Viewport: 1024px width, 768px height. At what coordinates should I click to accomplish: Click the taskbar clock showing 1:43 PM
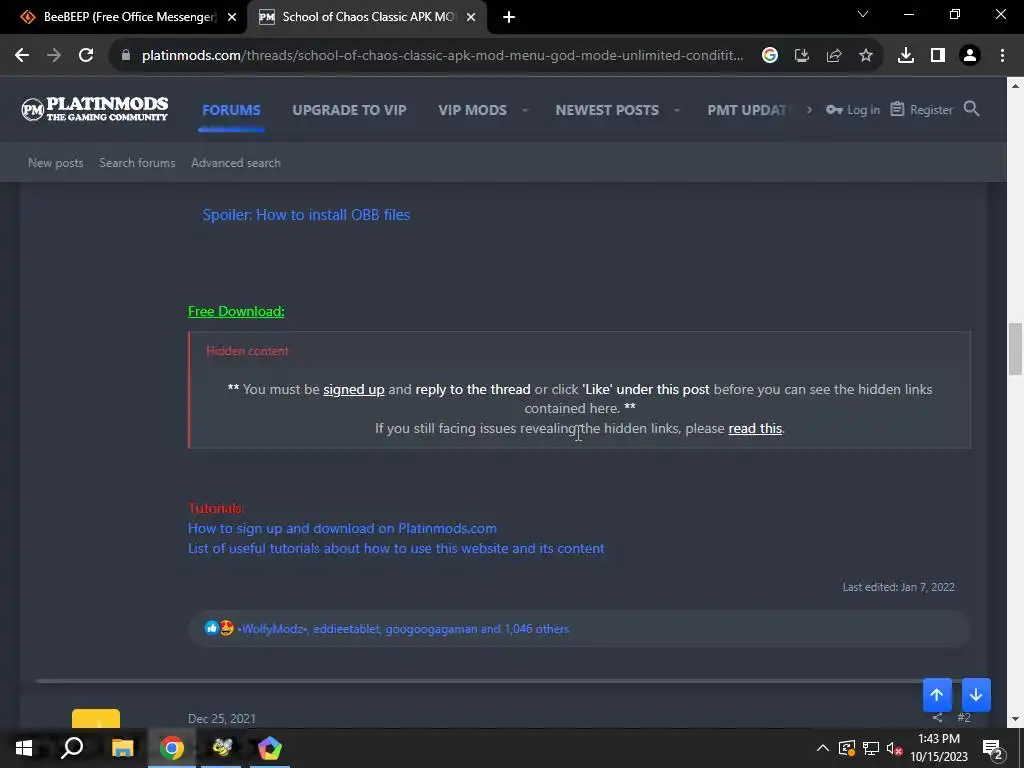(x=939, y=748)
